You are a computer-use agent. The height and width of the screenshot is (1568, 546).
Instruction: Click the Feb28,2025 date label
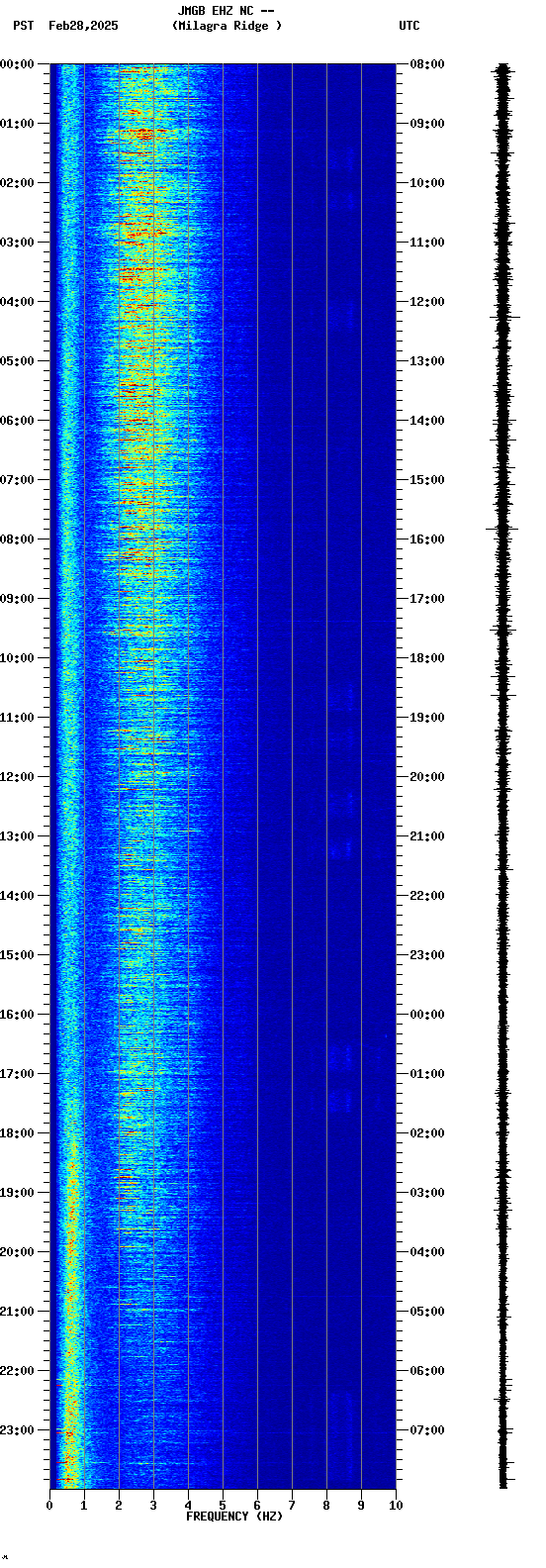point(83,26)
